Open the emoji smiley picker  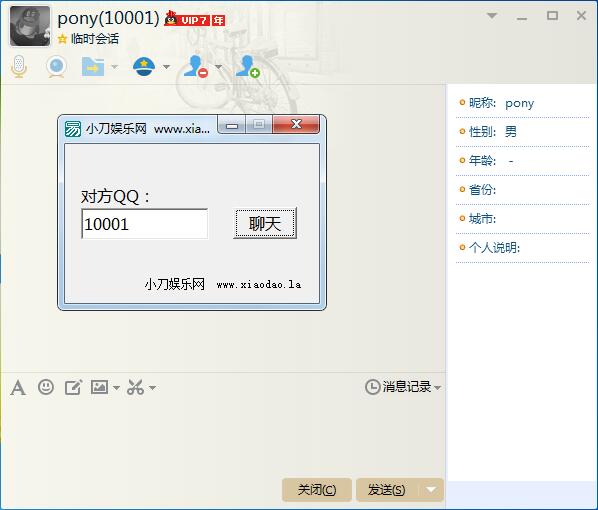[x=46, y=387]
